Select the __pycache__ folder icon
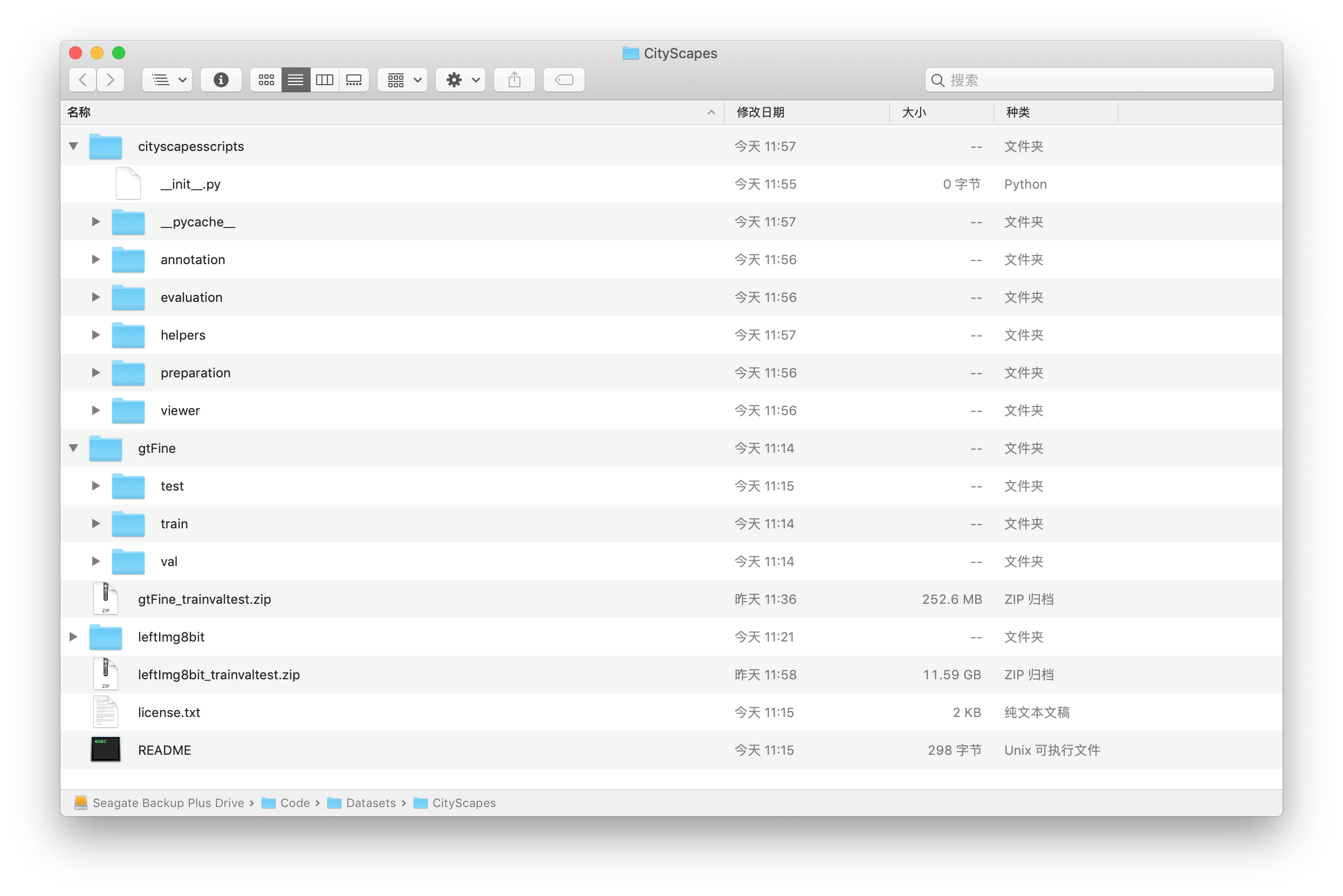 pyautogui.click(x=128, y=222)
